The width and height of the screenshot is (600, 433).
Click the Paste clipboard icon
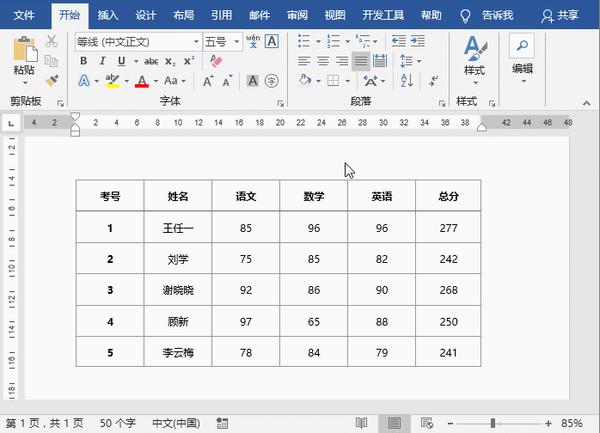[25, 49]
